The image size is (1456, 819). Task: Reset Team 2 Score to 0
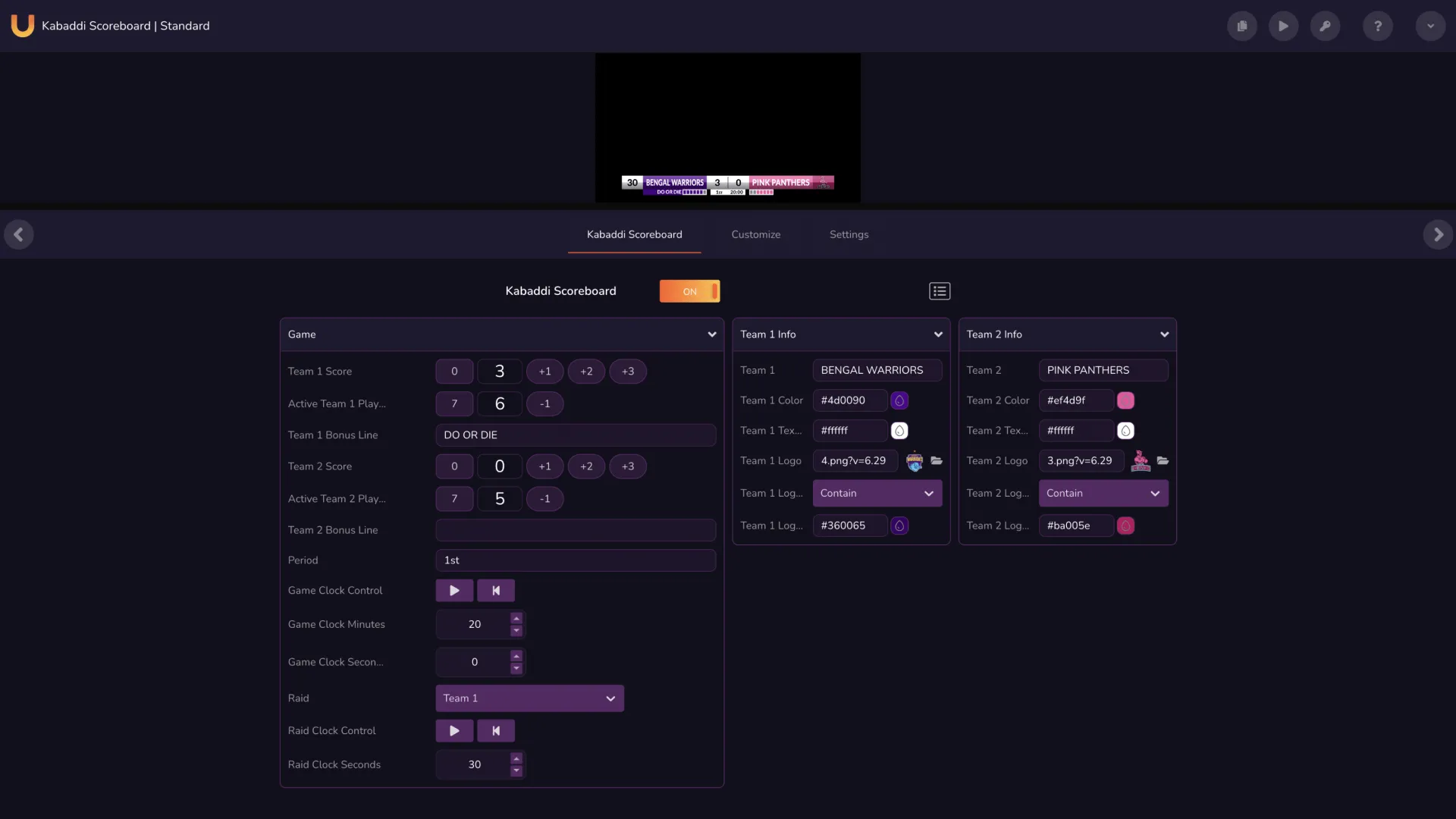click(x=454, y=466)
